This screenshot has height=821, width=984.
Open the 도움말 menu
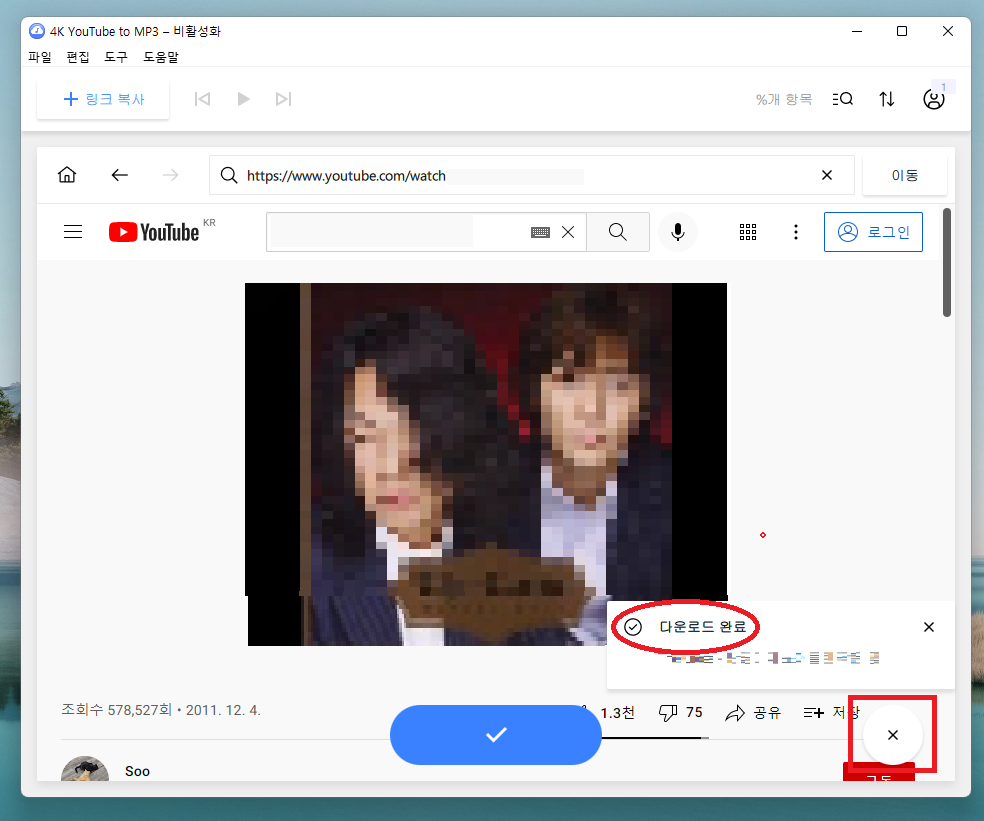pyautogui.click(x=161, y=57)
